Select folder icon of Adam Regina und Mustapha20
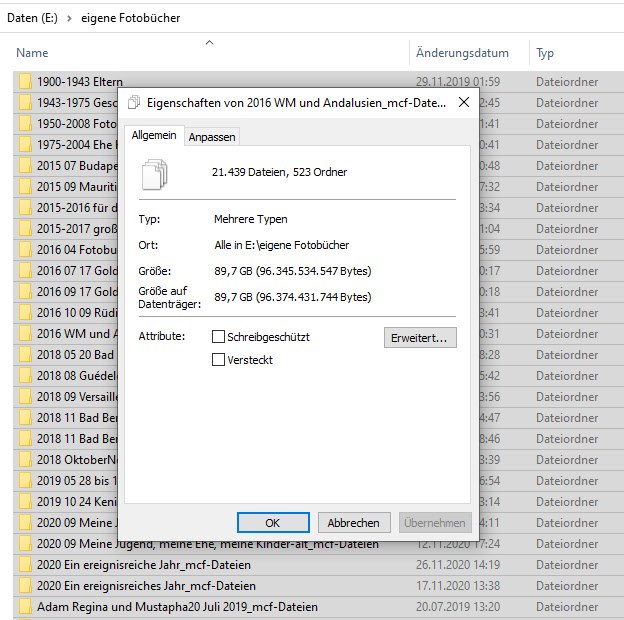624x620 pixels. [25, 606]
